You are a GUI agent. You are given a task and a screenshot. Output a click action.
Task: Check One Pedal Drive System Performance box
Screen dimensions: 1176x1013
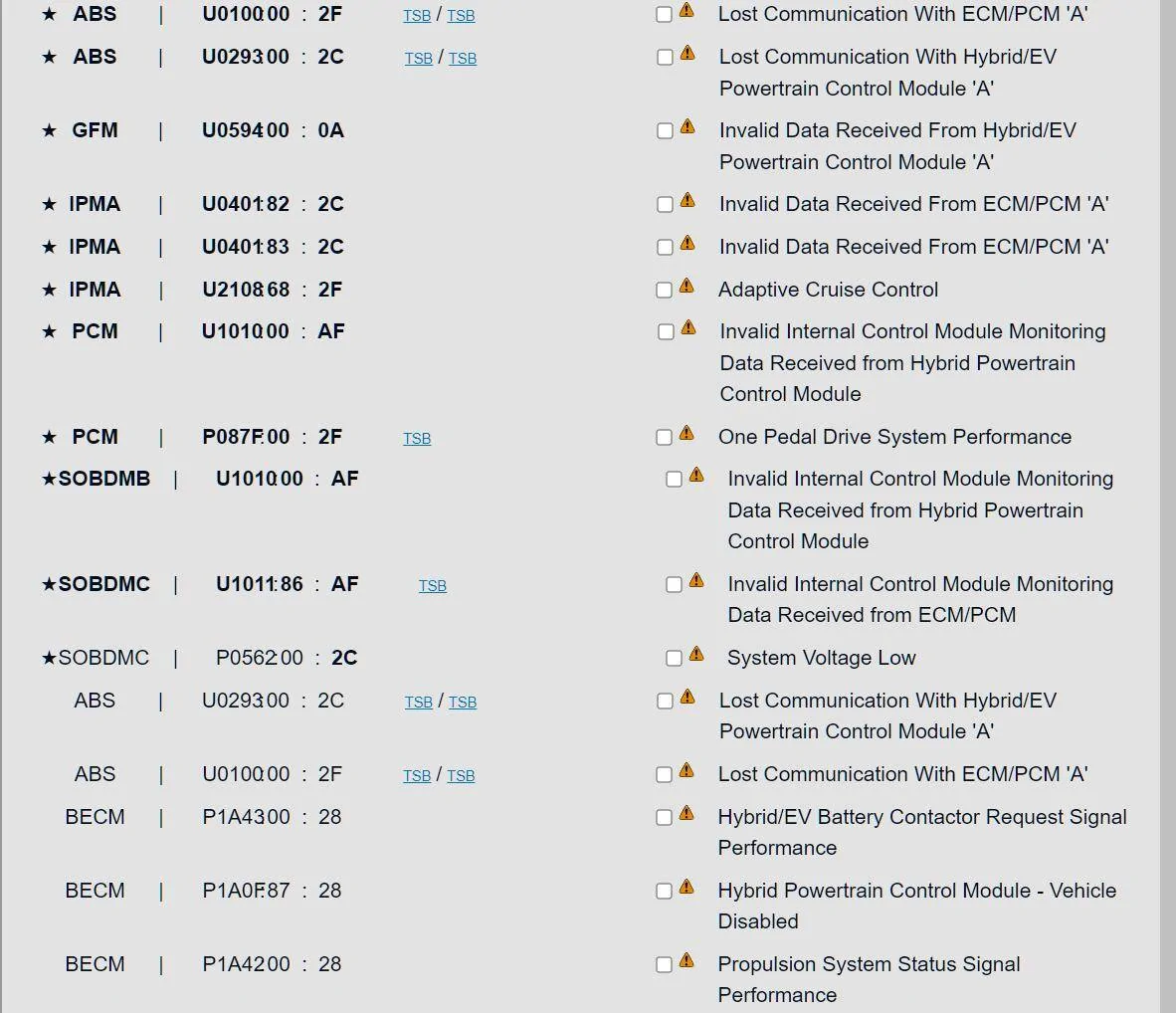pyautogui.click(x=664, y=438)
